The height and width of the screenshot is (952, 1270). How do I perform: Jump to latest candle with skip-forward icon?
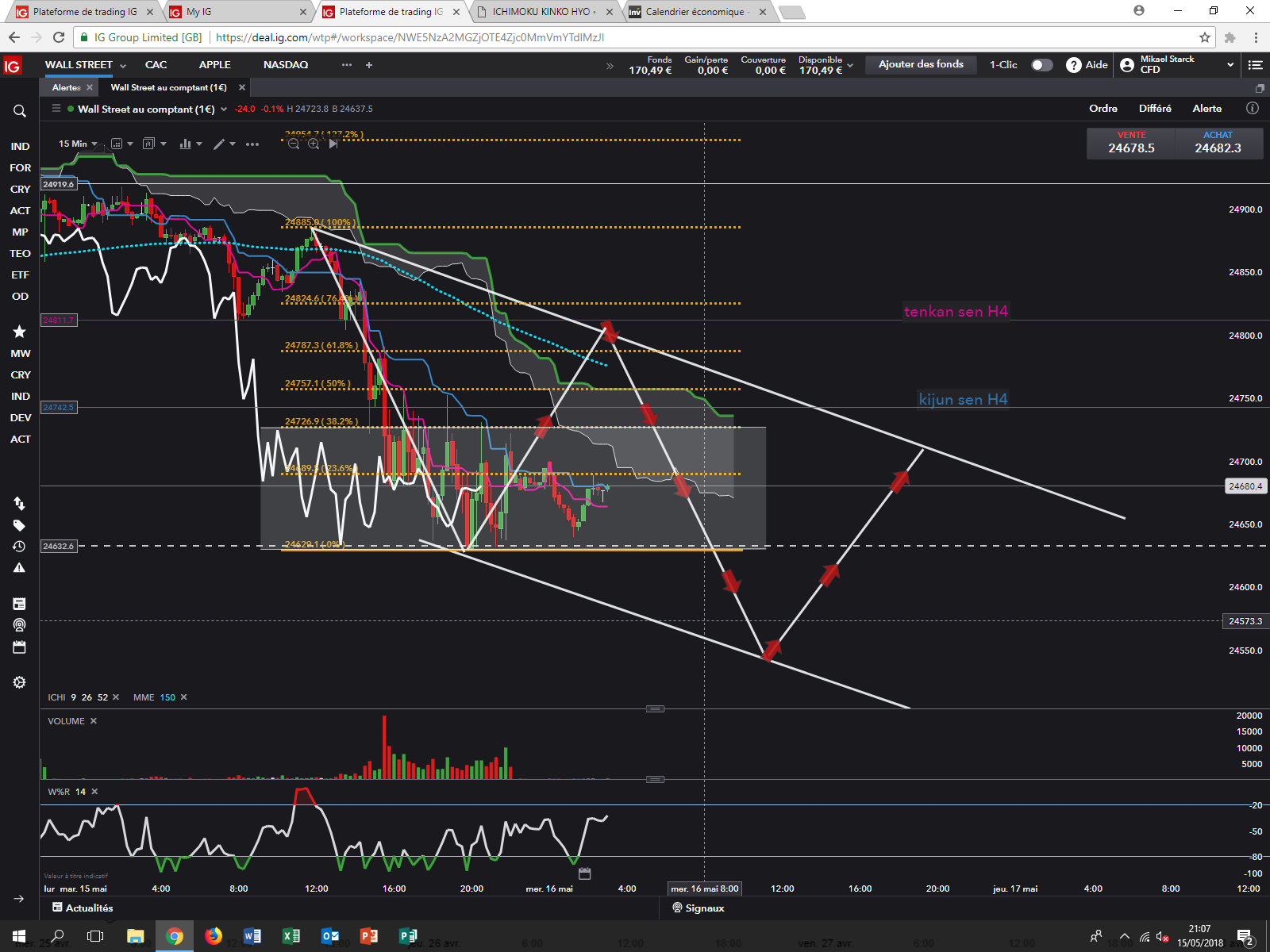tap(333, 144)
